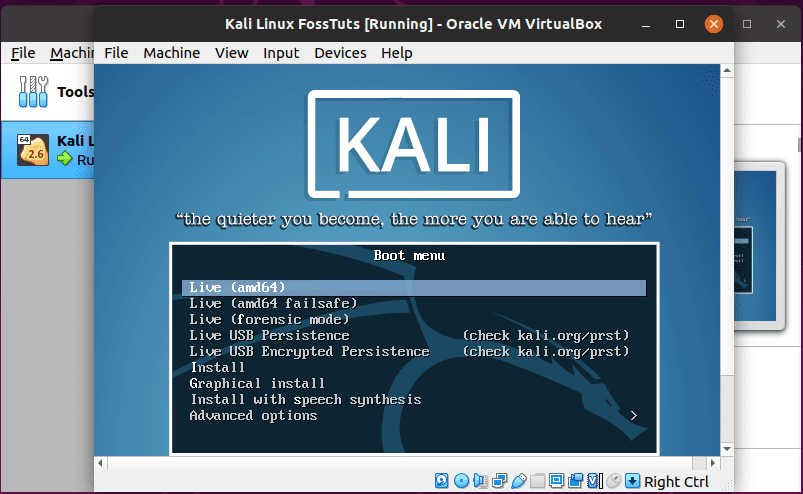The image size is (803, 494).
Task: Click the audio status icon
Action: coord(480,481)
